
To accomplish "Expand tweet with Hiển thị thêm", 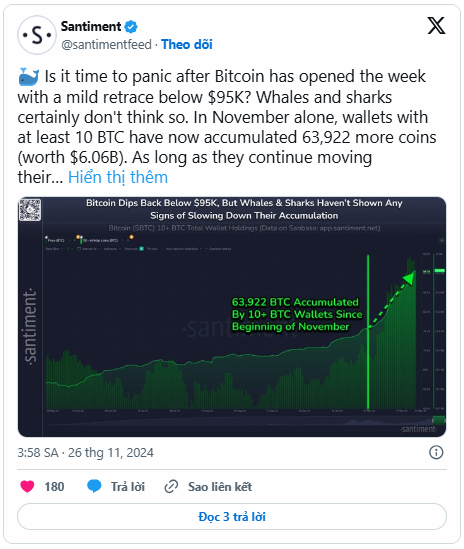I will tap(118, 177).
